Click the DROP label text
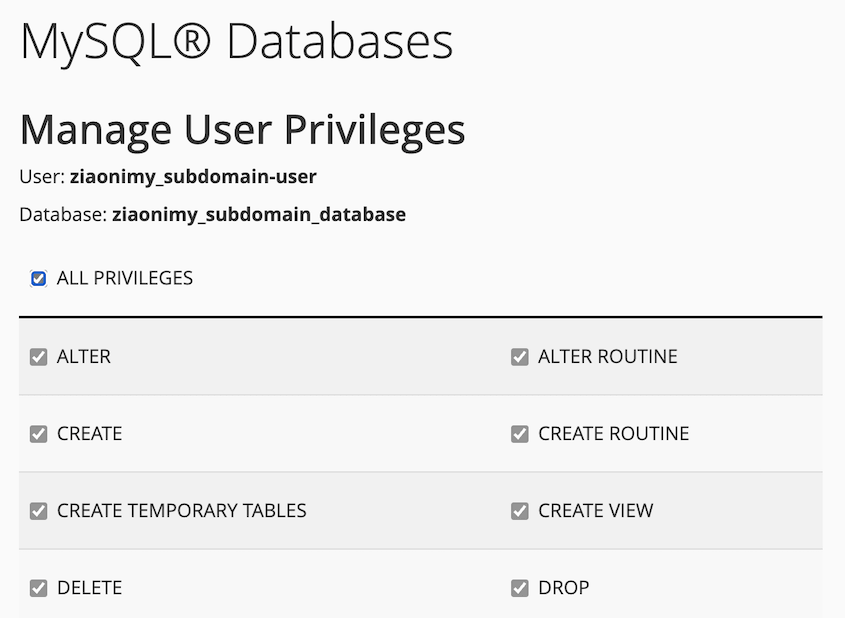This screenshot has height=618, width=845. [x=563, y=588]
